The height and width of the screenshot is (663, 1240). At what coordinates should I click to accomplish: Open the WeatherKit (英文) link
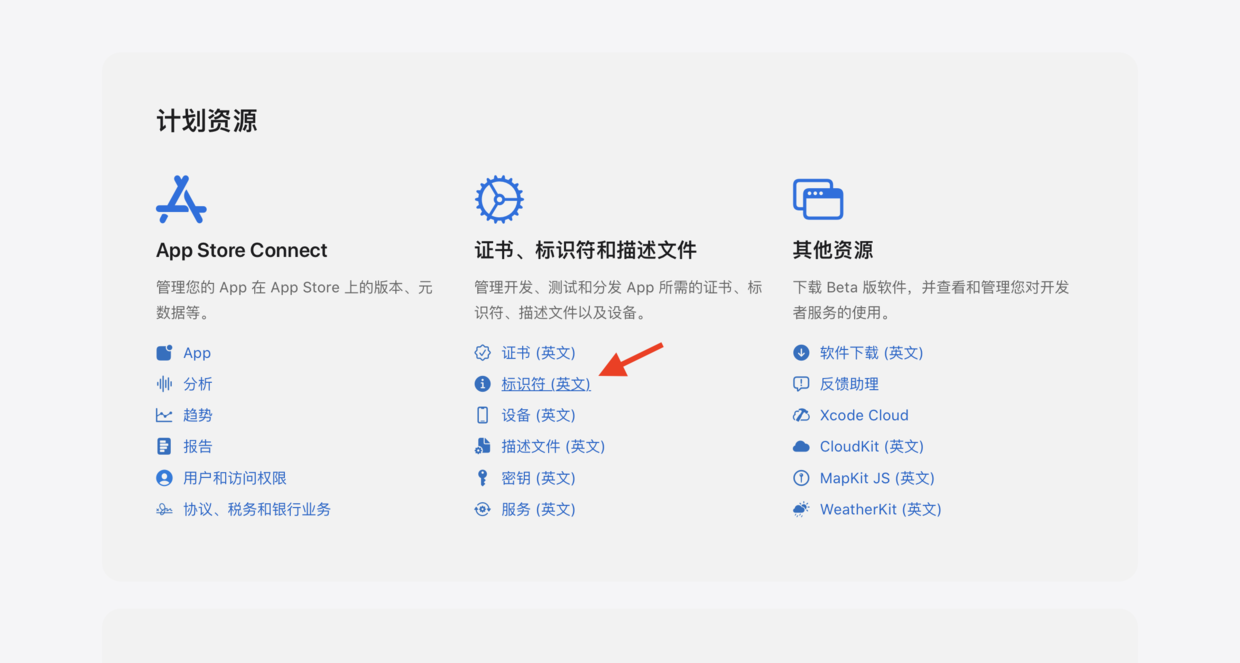pos(881,509)
